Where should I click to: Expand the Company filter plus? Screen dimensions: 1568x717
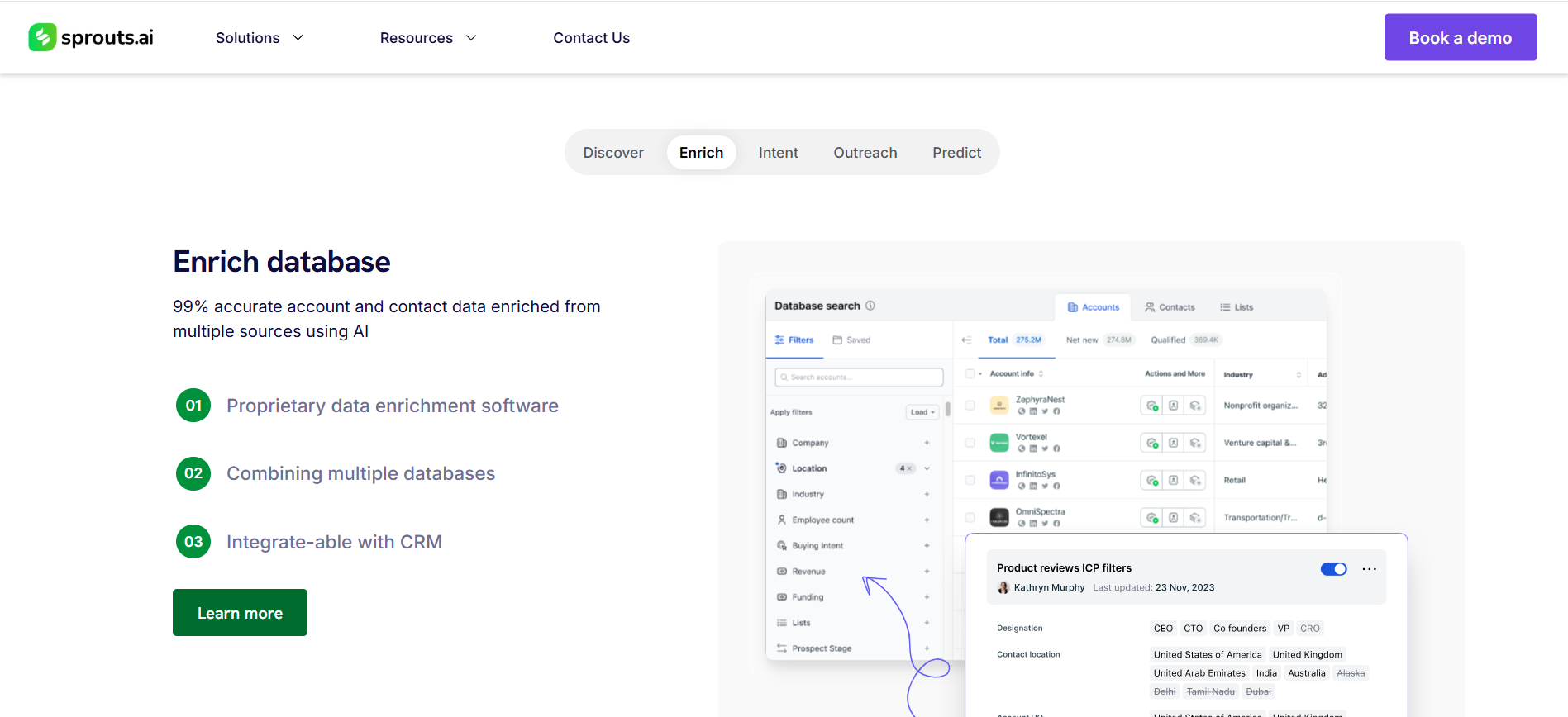(x=927, y=443)
